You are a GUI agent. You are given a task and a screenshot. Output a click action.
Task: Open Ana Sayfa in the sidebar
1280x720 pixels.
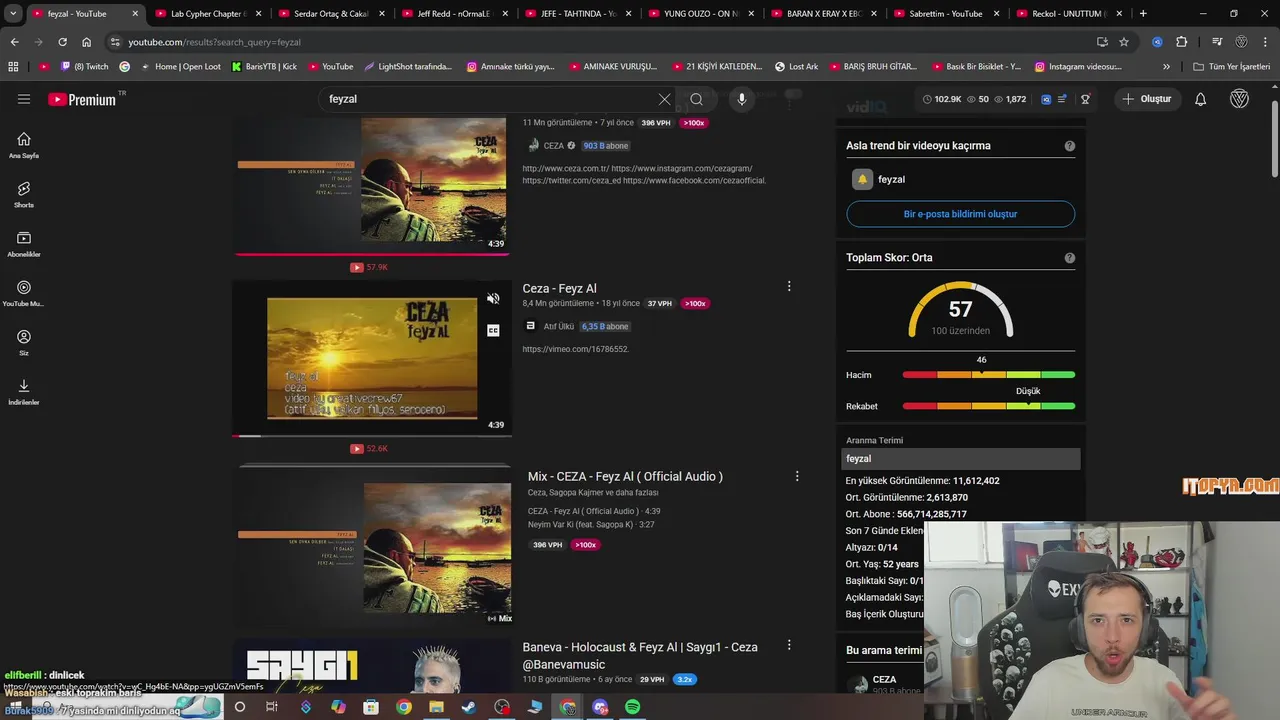click(x=24, y=145)
